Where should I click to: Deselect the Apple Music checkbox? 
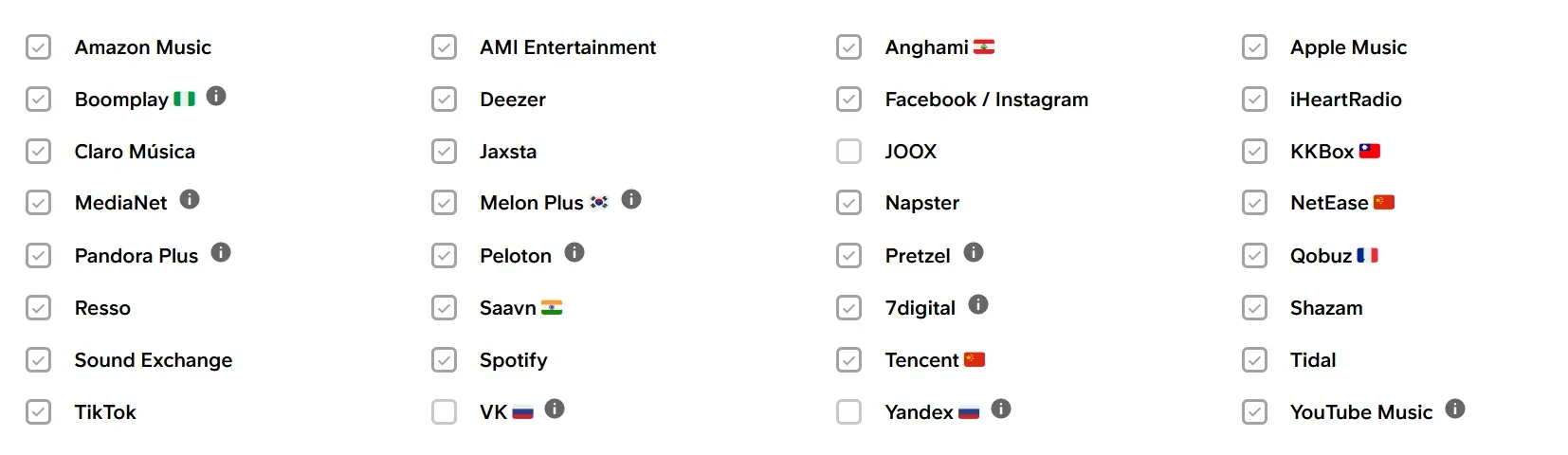1254,47
